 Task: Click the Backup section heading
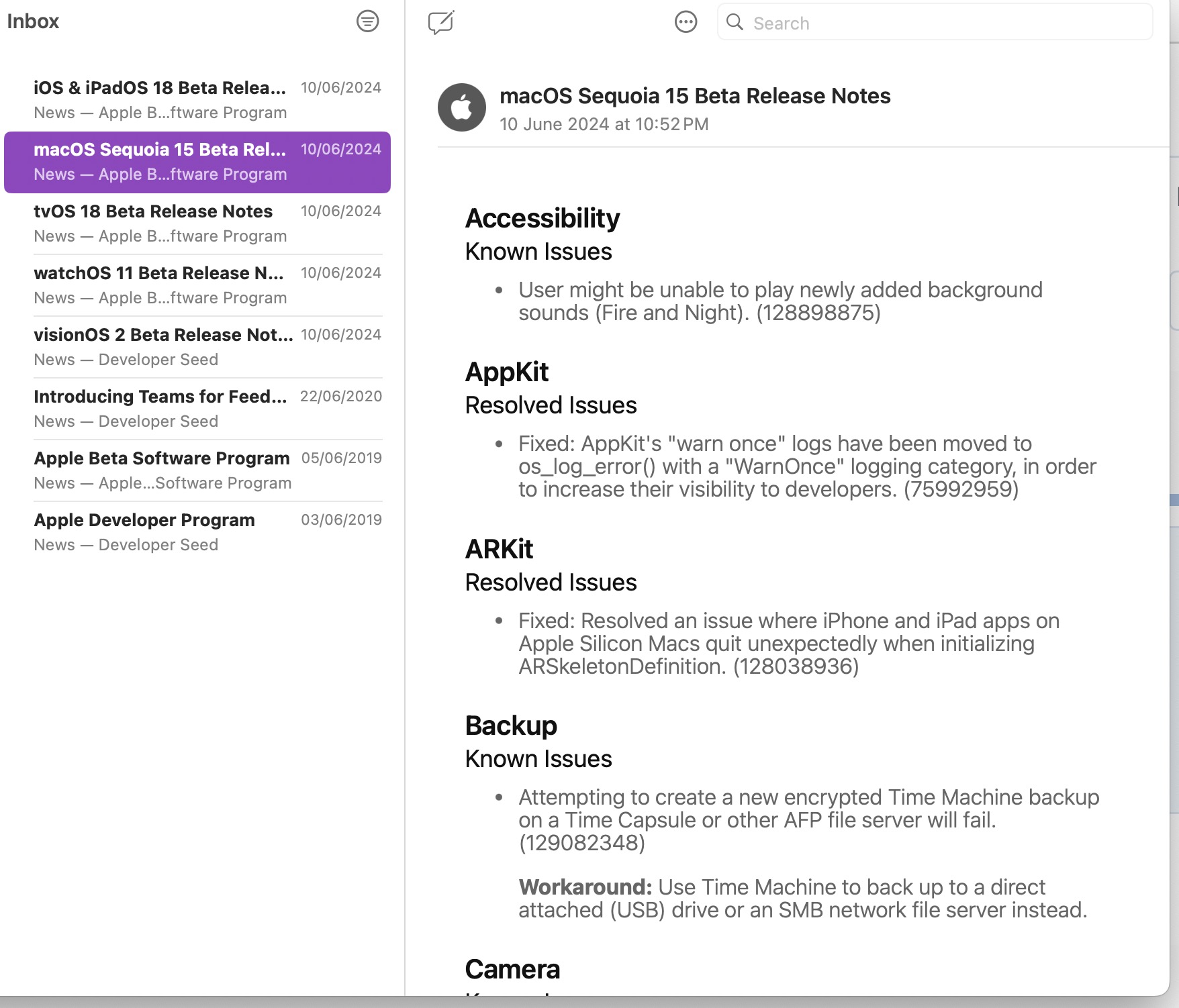pyautogui.click(x=511, y=725)
